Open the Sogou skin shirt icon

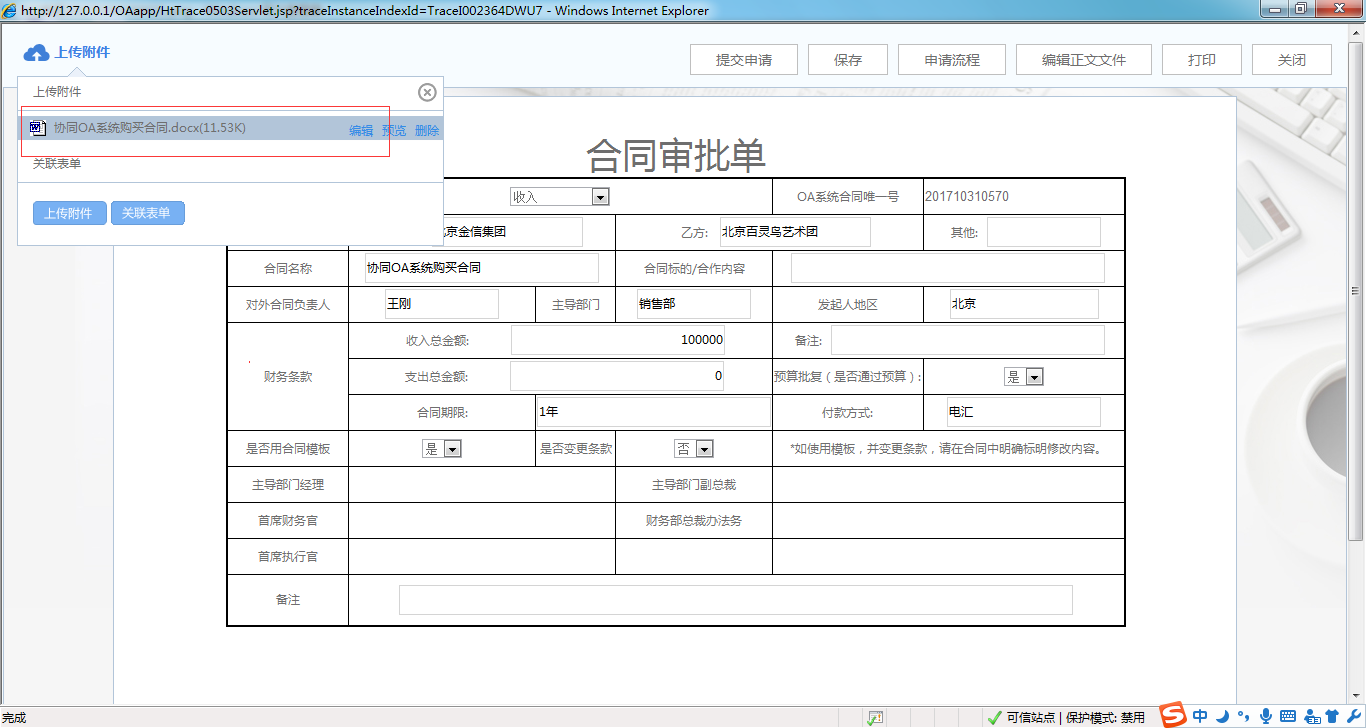point(1331,716)
